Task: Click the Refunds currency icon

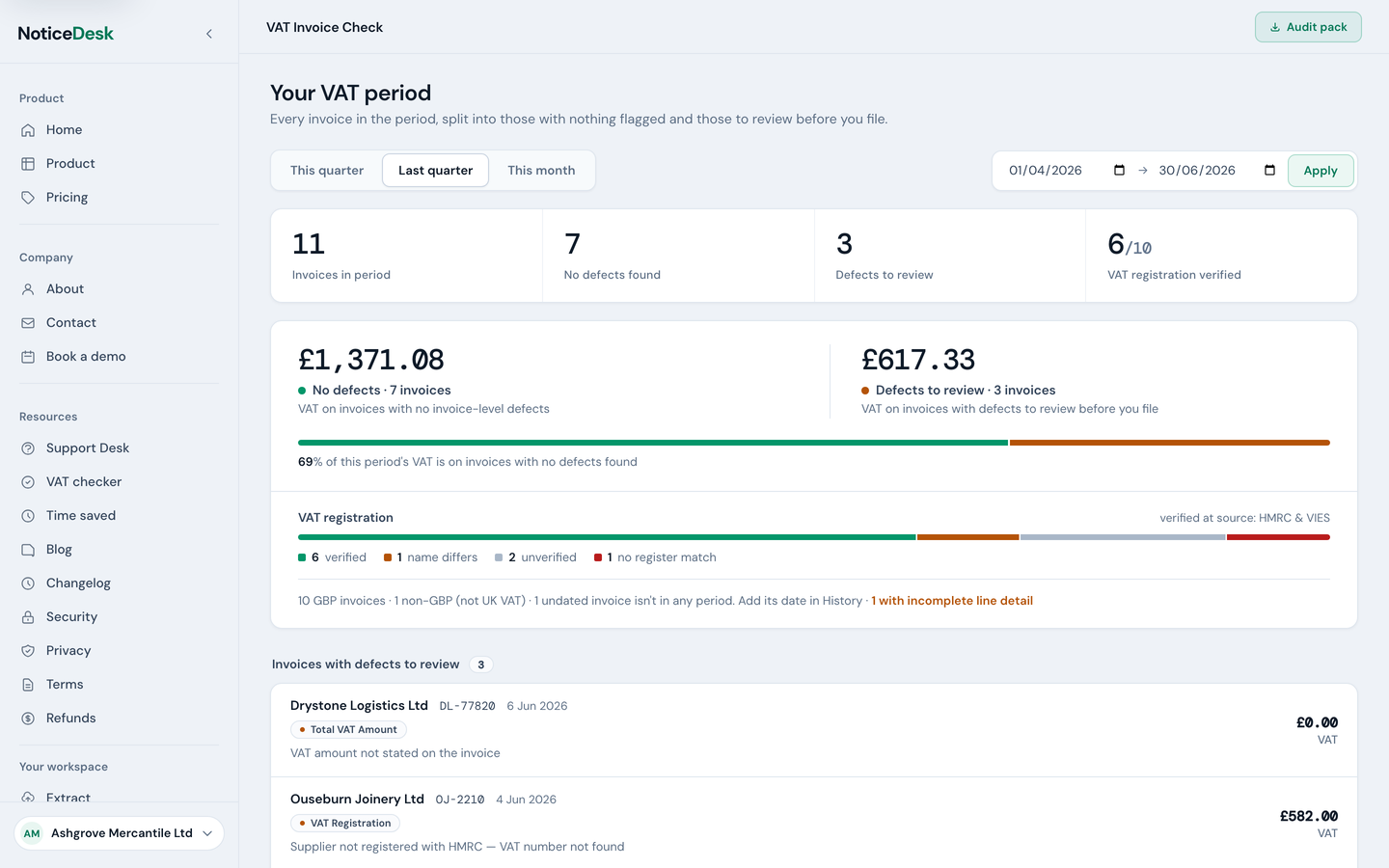Action: [x=28, y=719]
